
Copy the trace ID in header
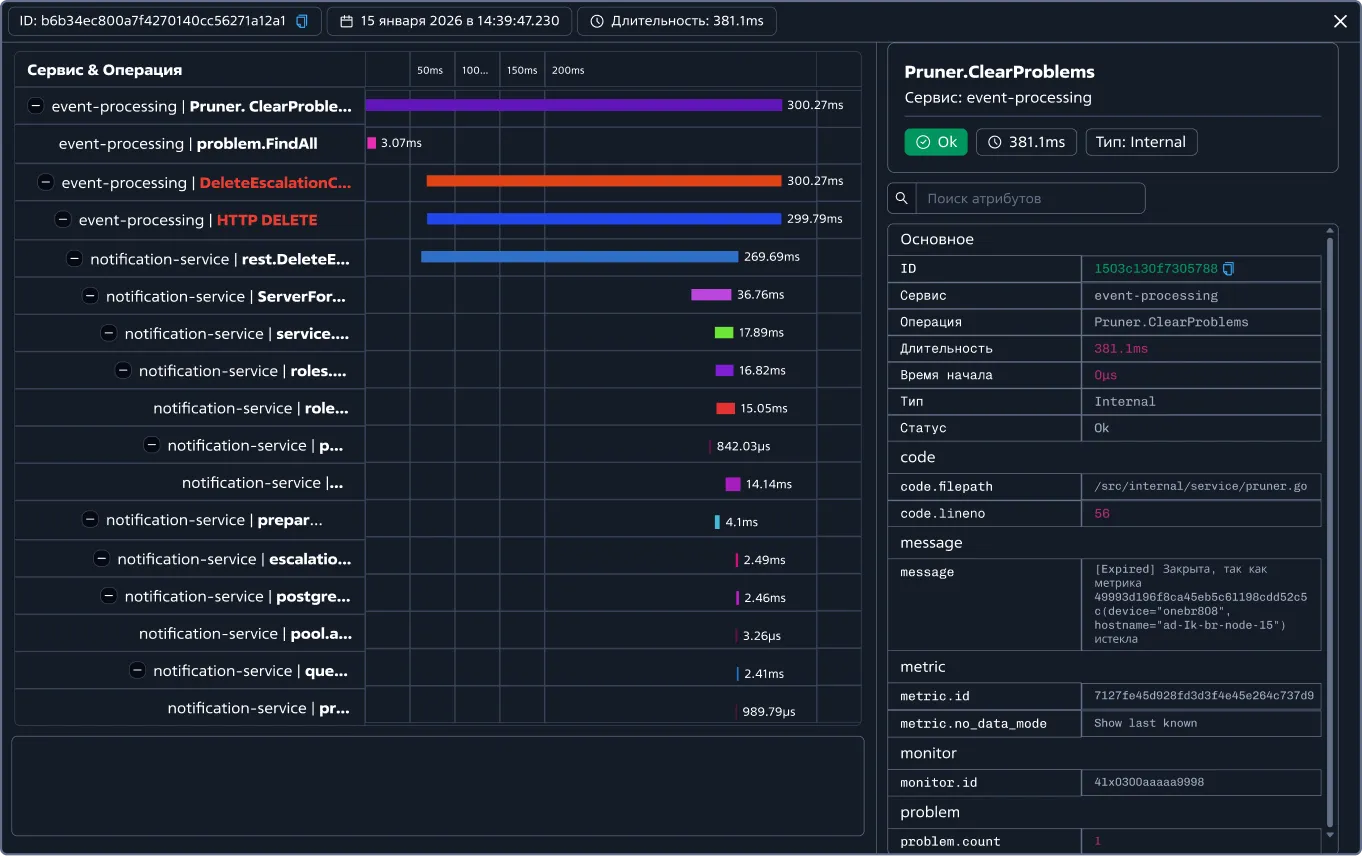[x=302, y=21]
